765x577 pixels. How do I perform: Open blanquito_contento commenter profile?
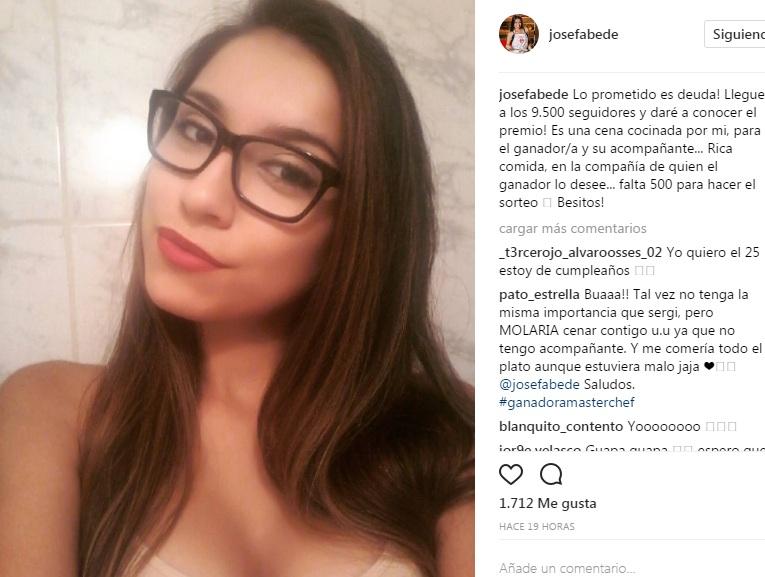(x=561, y=426)
